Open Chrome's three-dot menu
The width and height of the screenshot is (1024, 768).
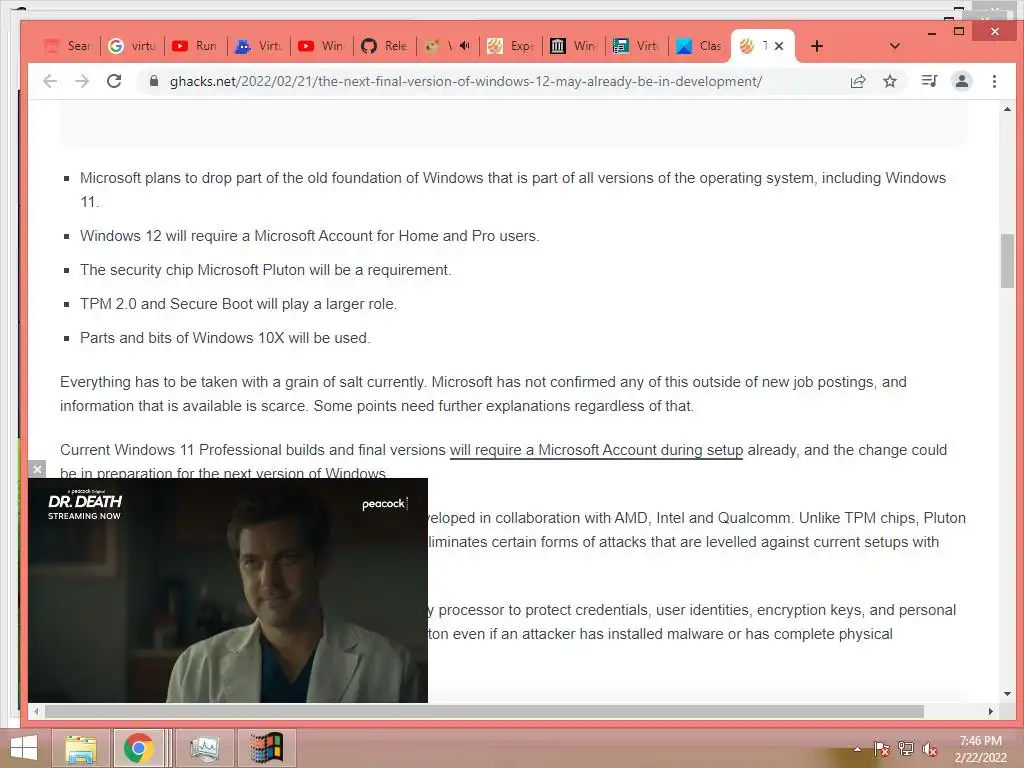tap(994, 81)
